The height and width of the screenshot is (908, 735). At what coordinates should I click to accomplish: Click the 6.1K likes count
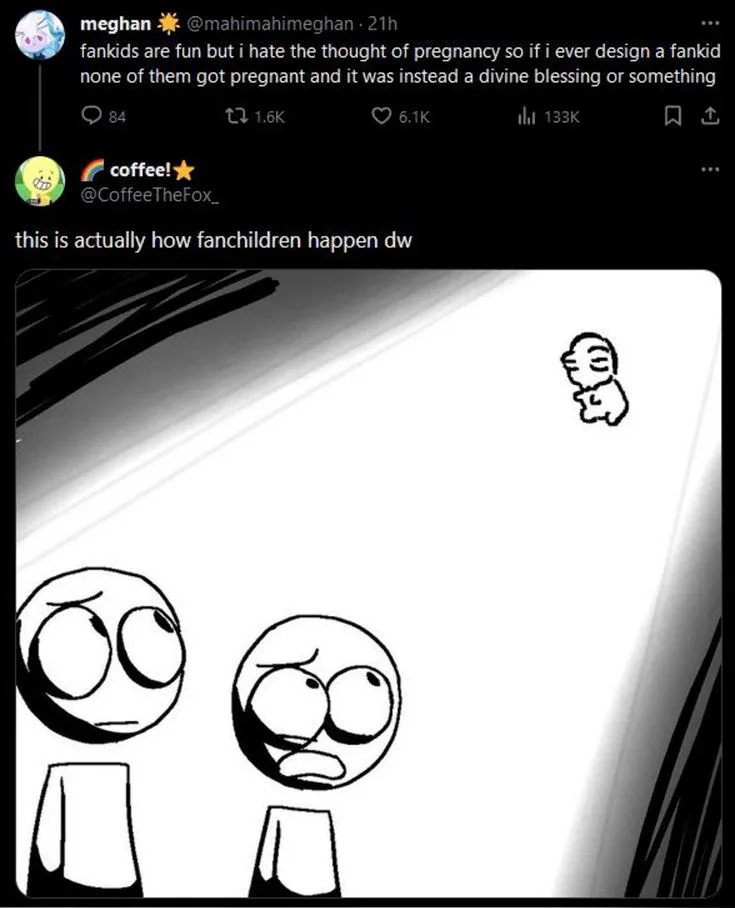point(414,117)
